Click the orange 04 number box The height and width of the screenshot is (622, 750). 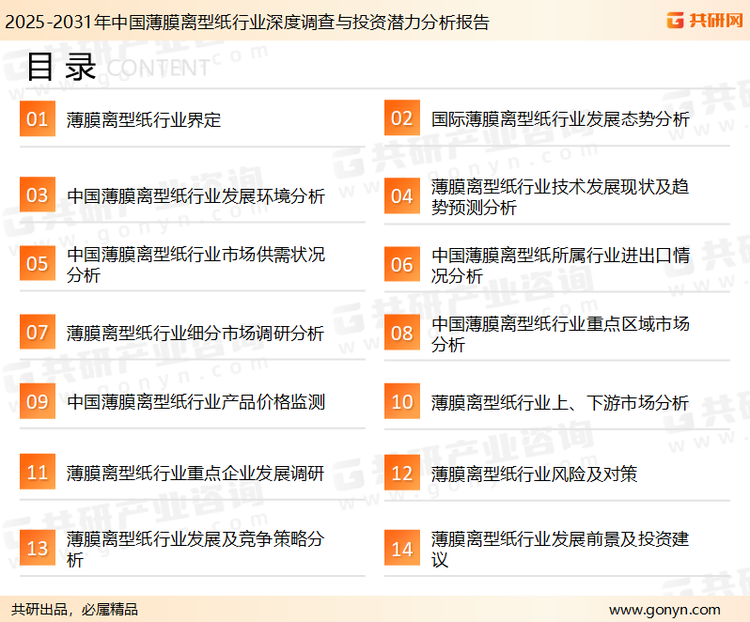point(402,196)
